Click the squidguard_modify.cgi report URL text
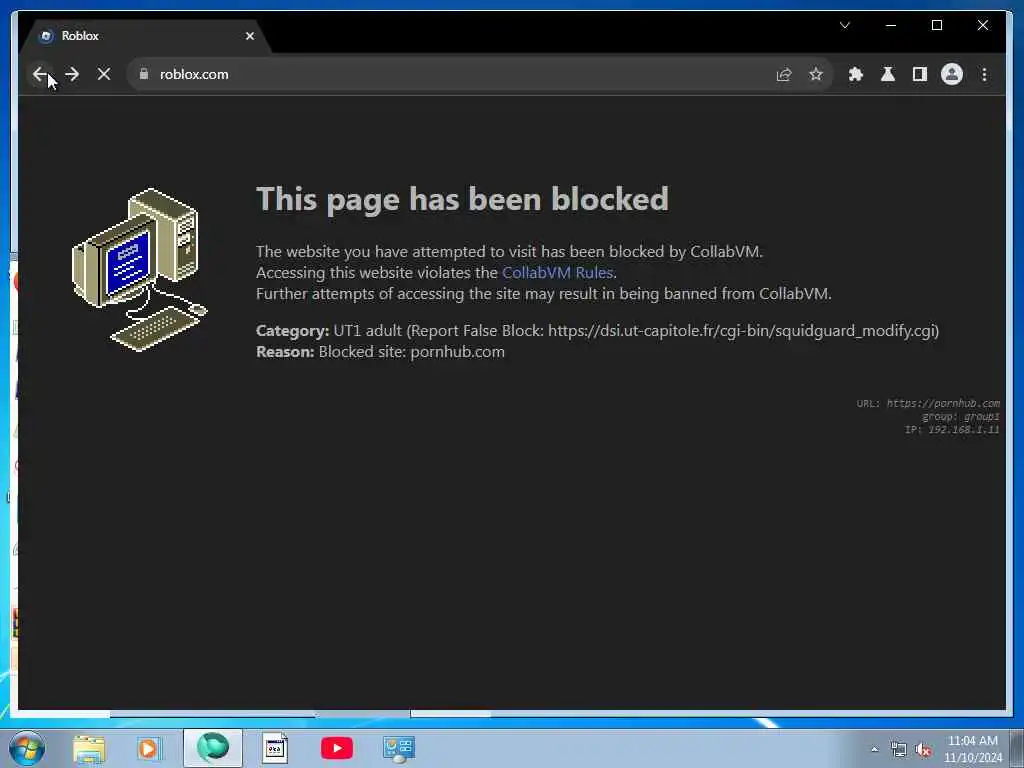The height and width of the screenshot is (768, 1024). 743,331
